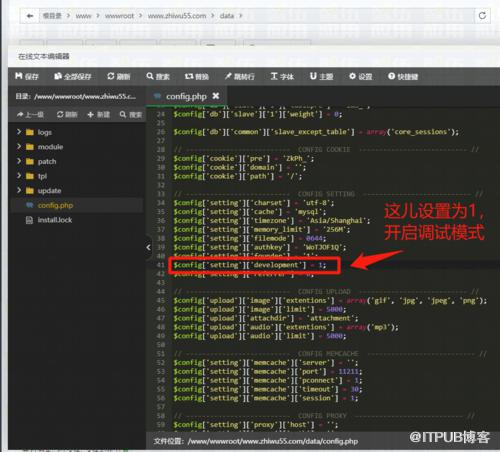Select the tpl folder in tree
Screen dimensions: 500x452
tap(42, 176)
